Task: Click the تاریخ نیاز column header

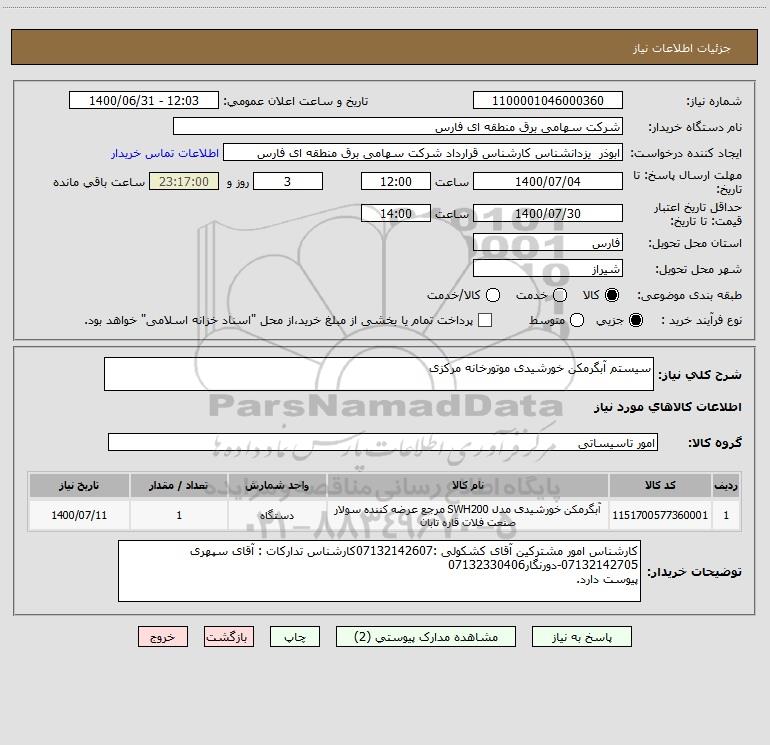Action: click(79, 486)
